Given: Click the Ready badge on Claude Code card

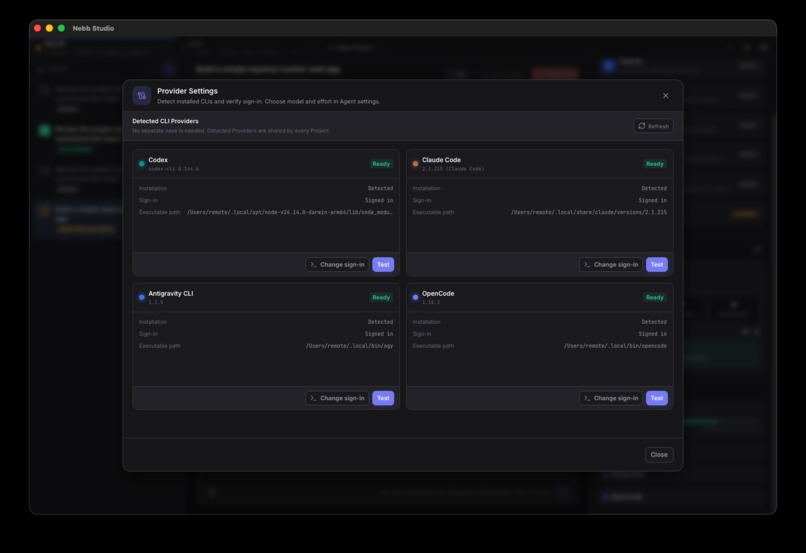Looking at the screenshot, I should (654, 164).
